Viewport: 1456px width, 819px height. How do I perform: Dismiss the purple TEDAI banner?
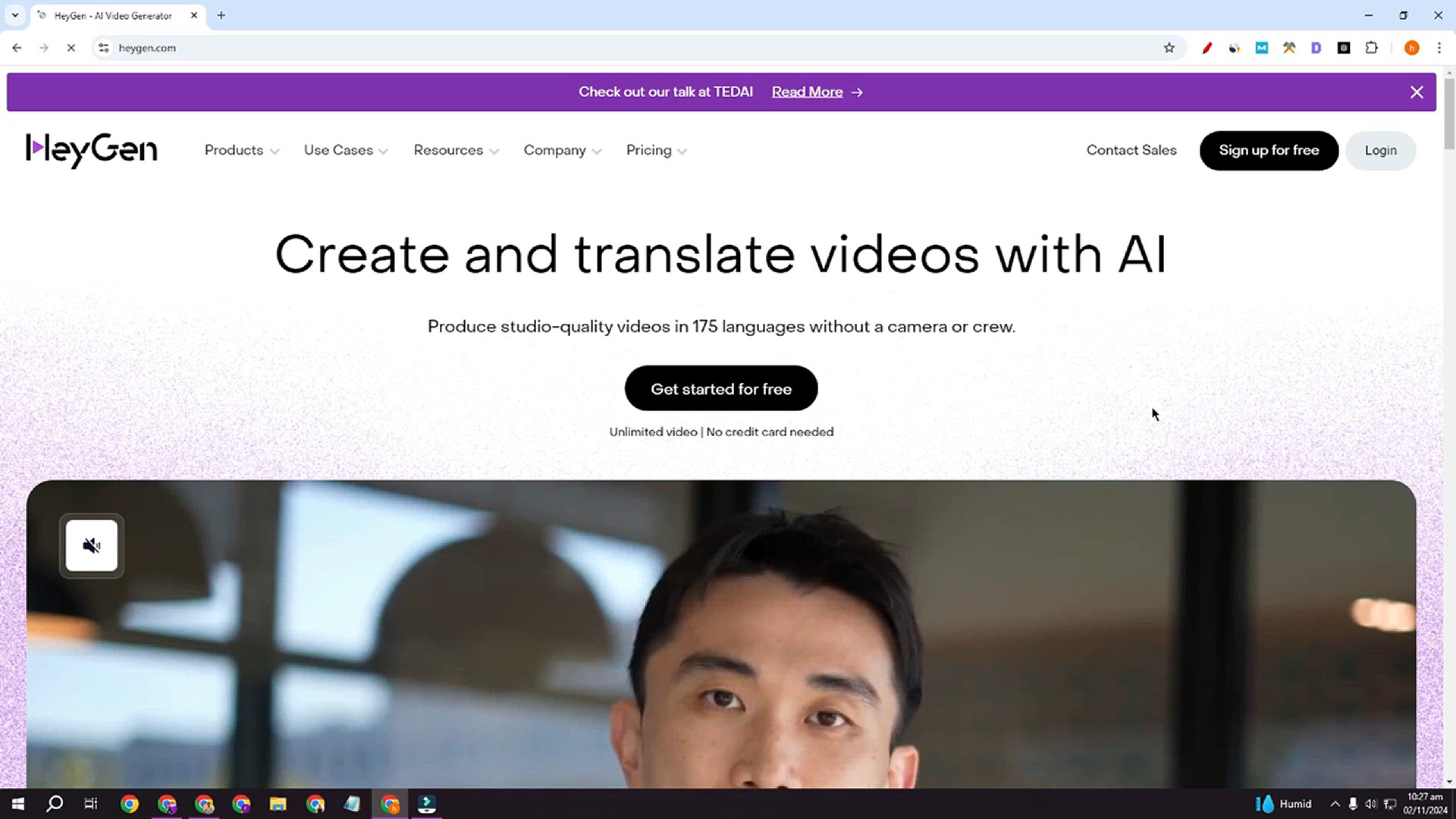point(1417,92)
